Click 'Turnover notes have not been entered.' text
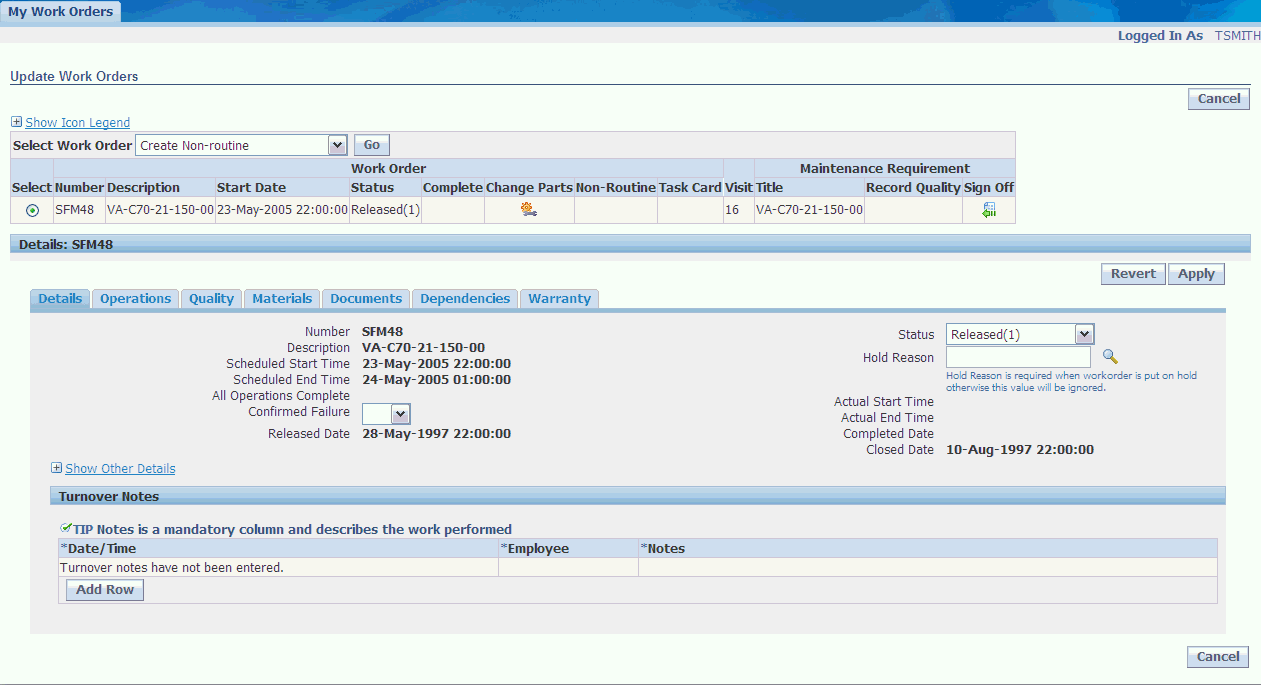Viewport: 1261px width, 685px height. pyautogui.click(x=172, y=567)
